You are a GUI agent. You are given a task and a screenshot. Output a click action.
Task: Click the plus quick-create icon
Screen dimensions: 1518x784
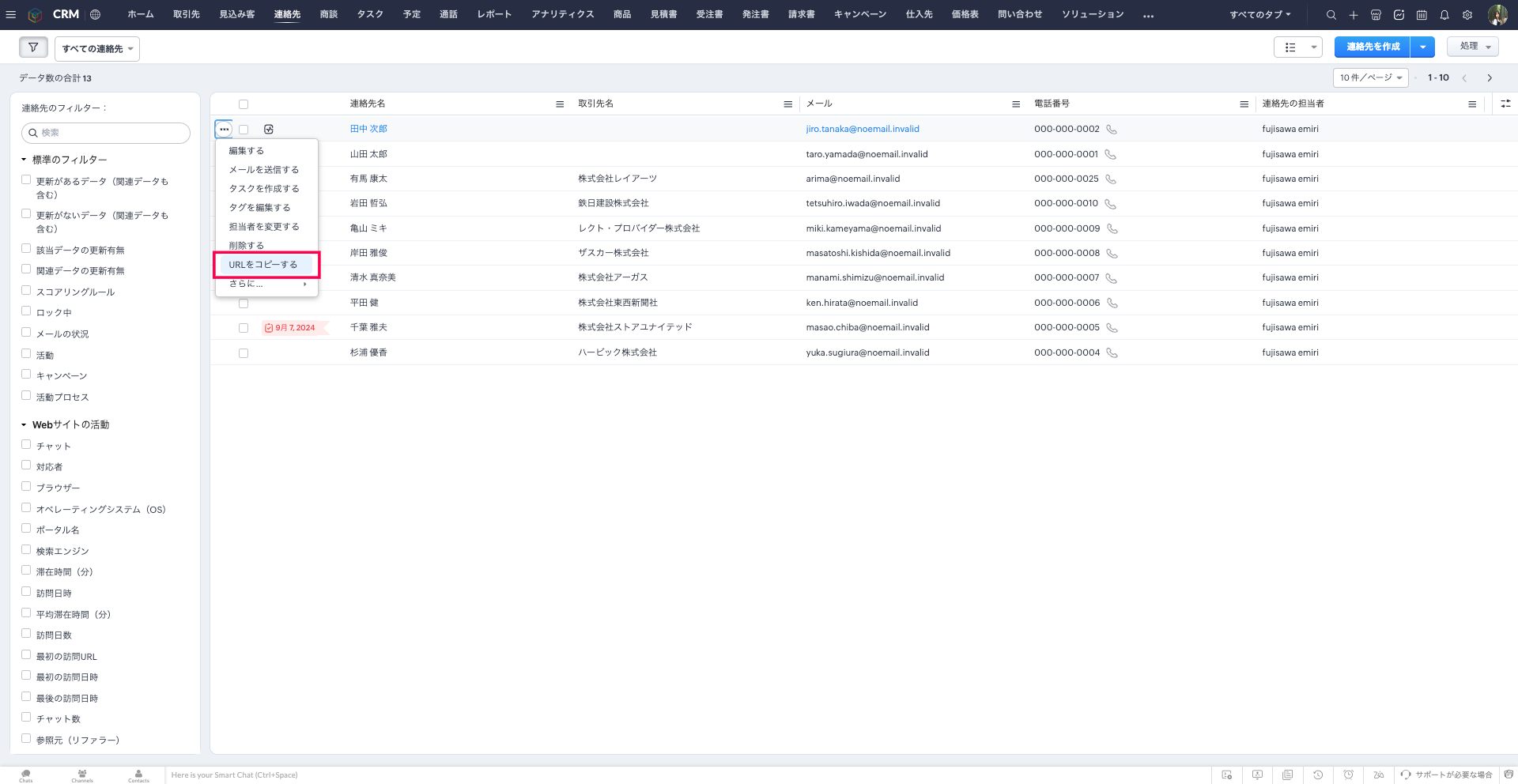1354,14
